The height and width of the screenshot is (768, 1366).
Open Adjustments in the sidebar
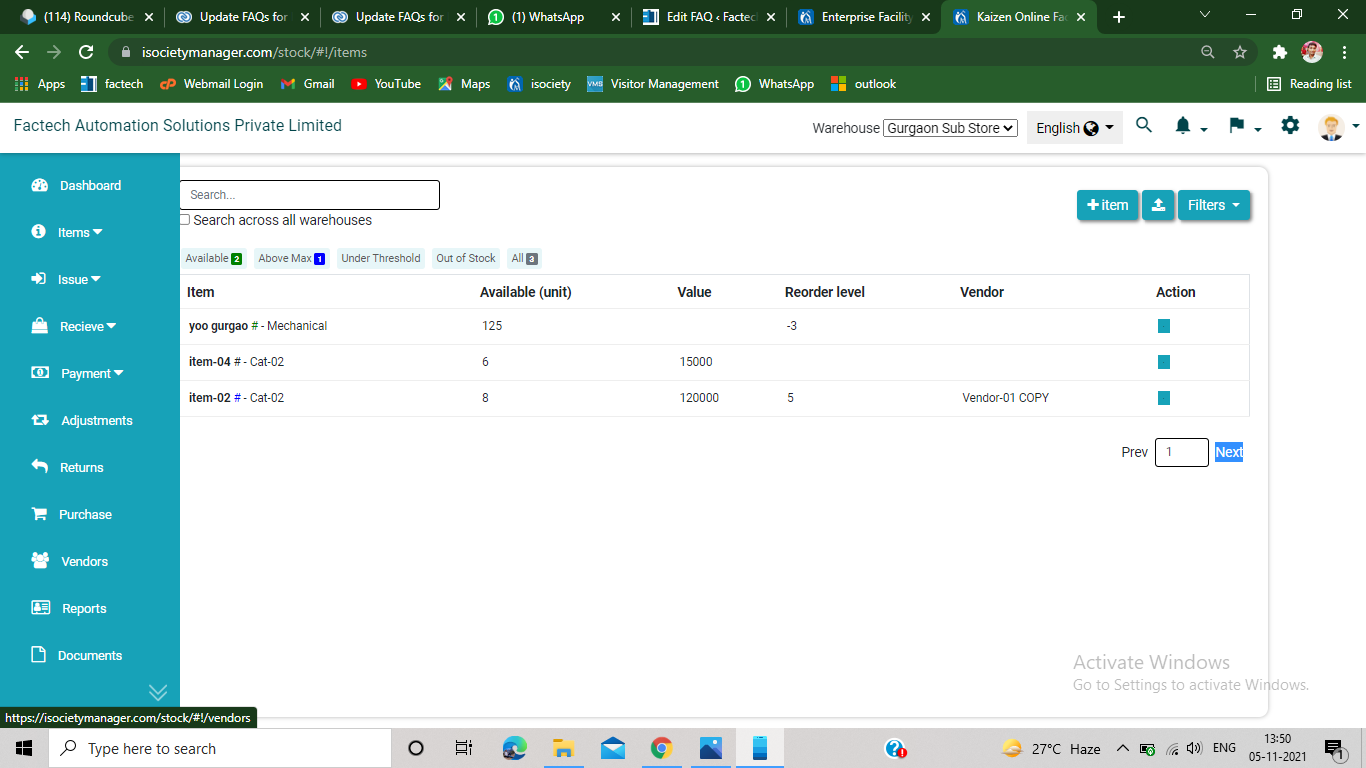pos(82,420)
